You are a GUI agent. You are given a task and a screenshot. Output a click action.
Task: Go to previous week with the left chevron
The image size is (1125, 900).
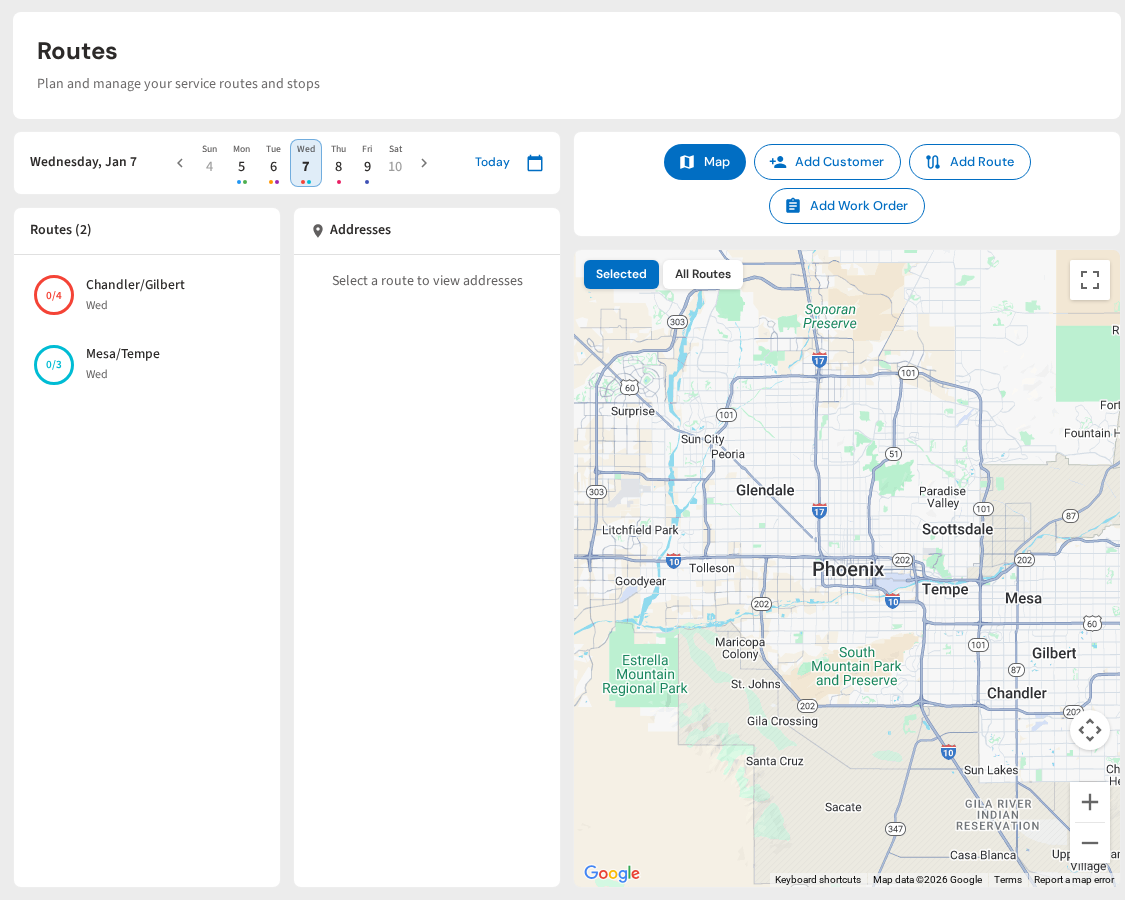(x=179, y=162)
